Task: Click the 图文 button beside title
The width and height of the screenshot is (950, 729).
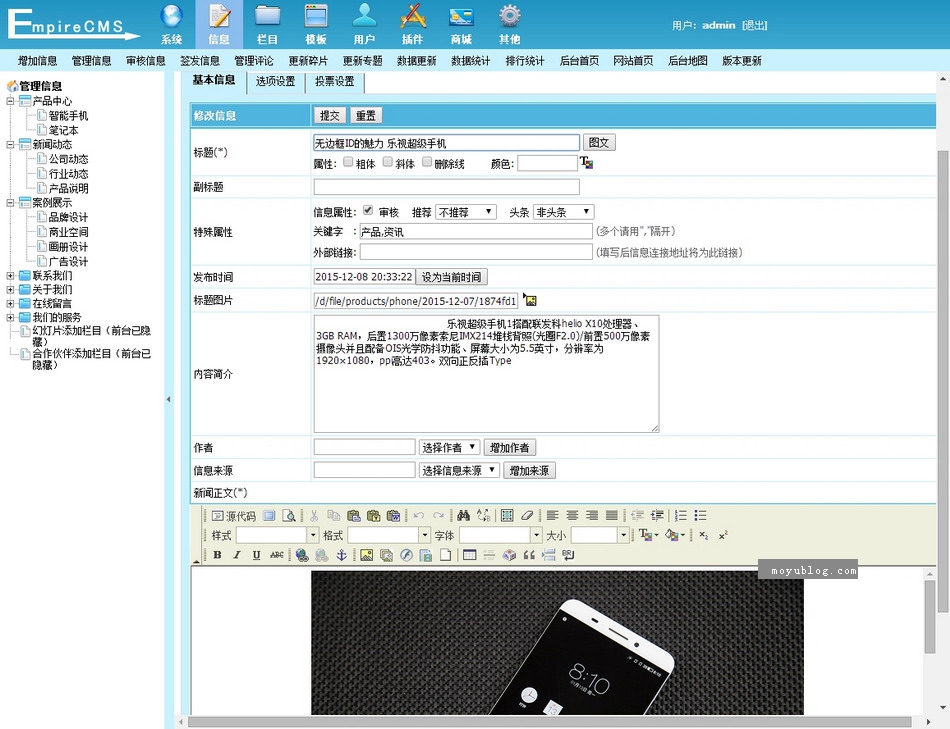Action: (599, 142)
